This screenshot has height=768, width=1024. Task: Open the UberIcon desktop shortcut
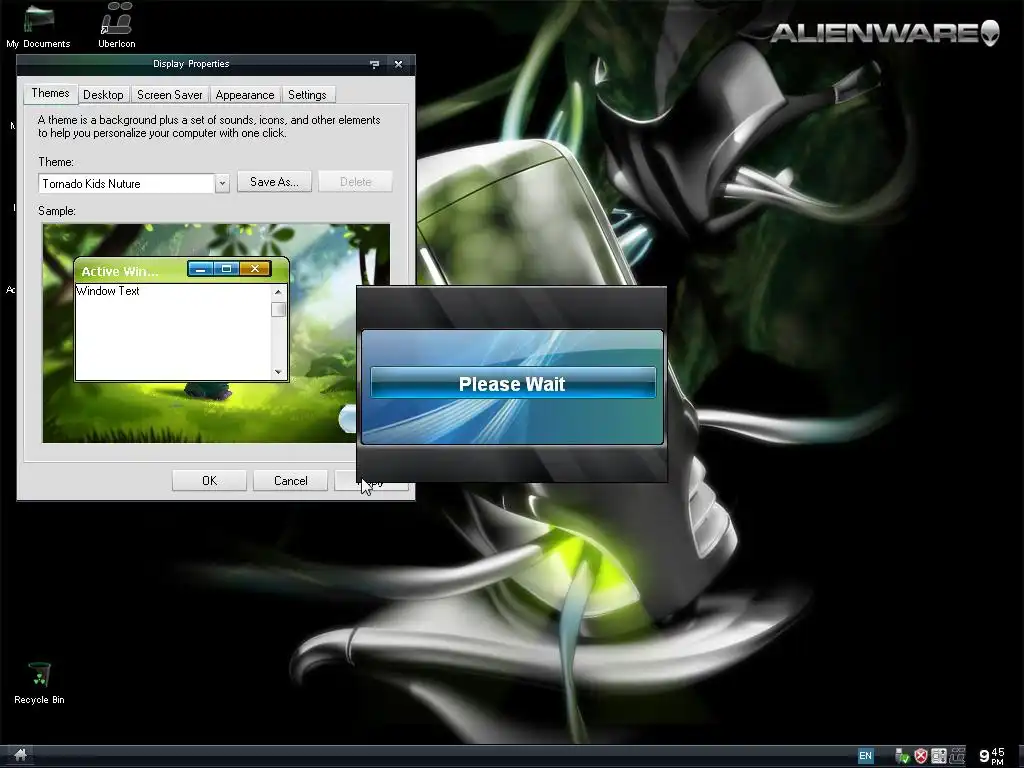117,26
